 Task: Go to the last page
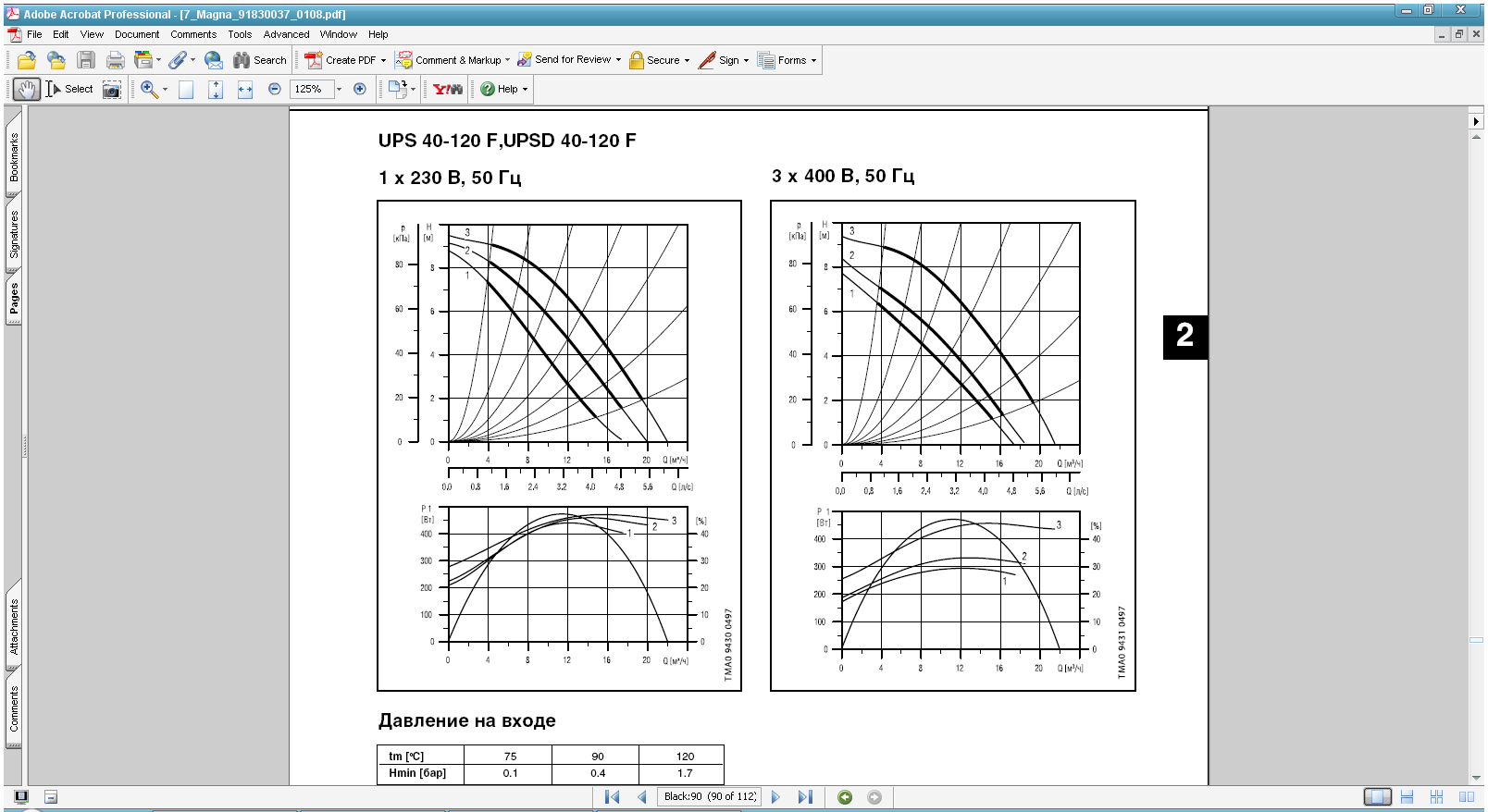805,797
